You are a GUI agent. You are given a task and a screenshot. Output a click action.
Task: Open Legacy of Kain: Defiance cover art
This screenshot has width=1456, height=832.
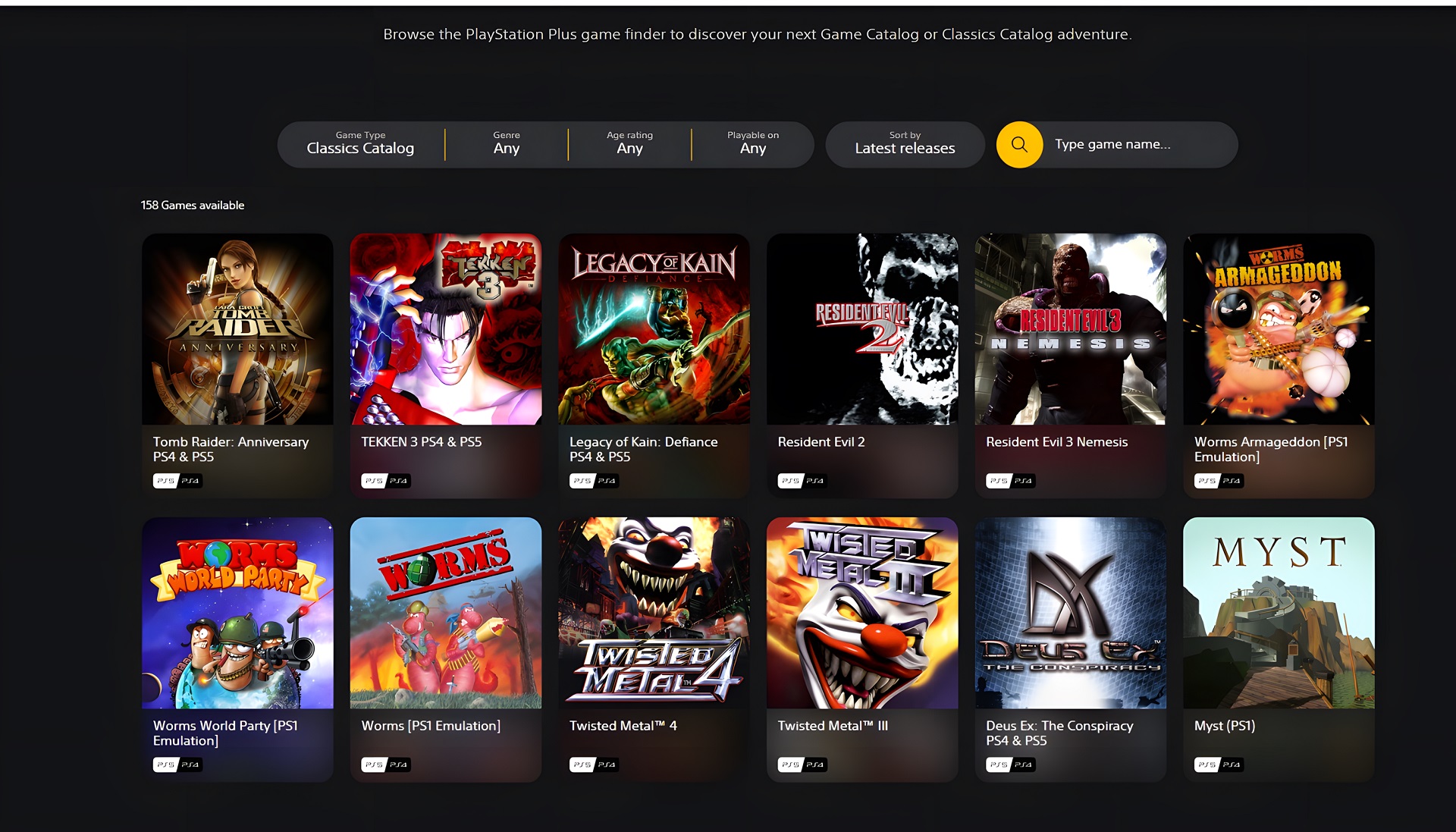point(654,329)
